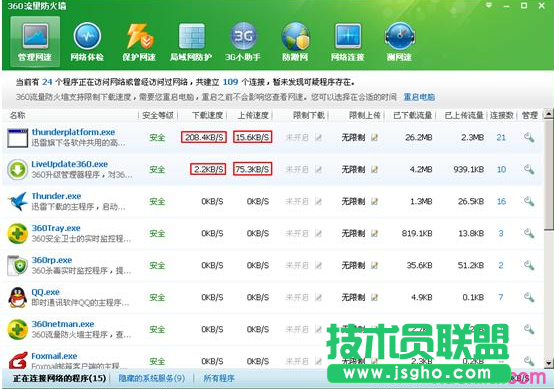The image size is (554, 389).
Task: Open the 管理网速 section
Action: pos(35,42)
